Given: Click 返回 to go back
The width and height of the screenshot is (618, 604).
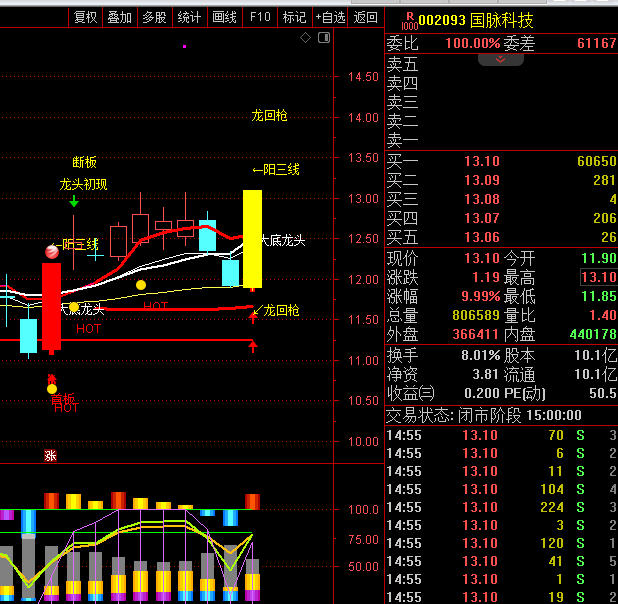Looking at the screenshot, I should (366, 17).
